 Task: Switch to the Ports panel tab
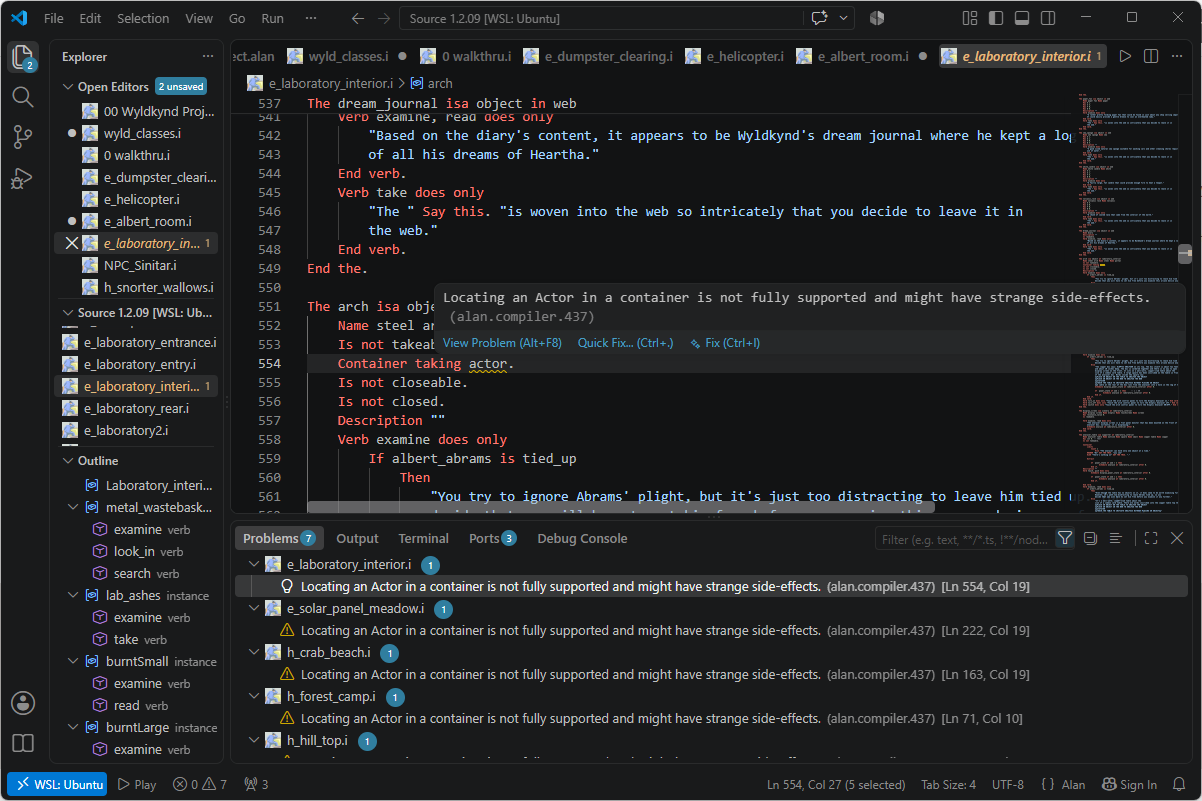[492, 538]
